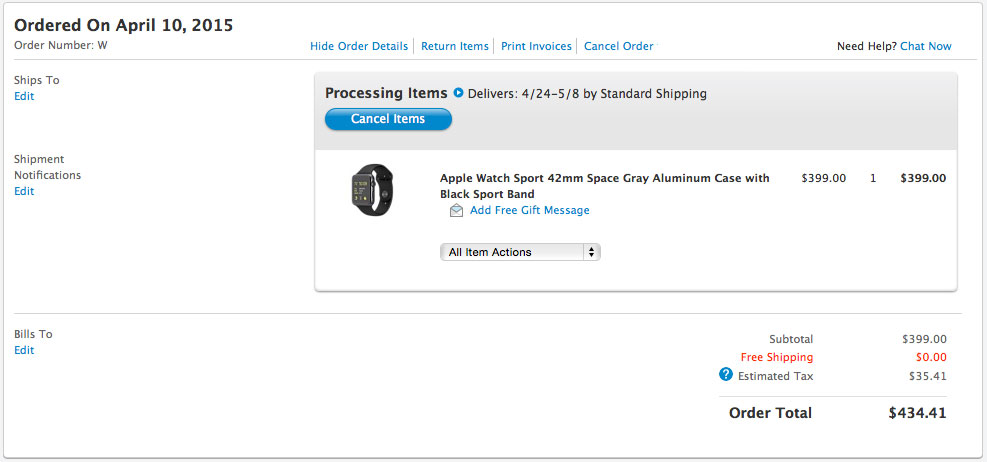This screenshot has height=462, width=987.
Task: Open the Return Items link
Action: pyautogui.click(x=455, y=46)
